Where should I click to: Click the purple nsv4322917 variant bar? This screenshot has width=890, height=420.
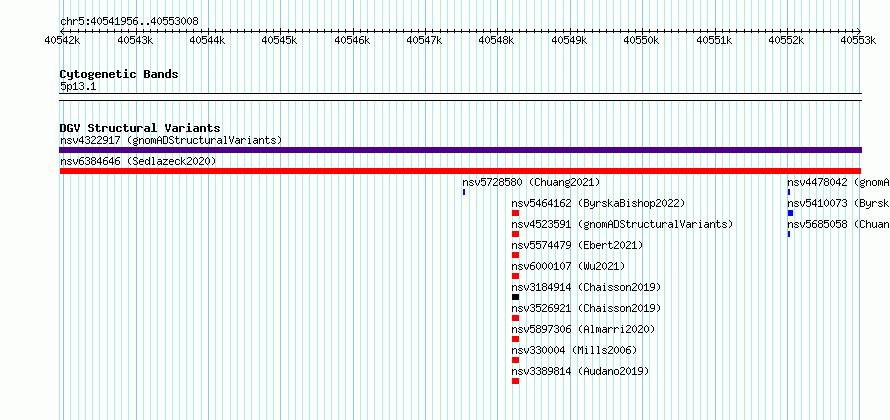pos(460,150)
